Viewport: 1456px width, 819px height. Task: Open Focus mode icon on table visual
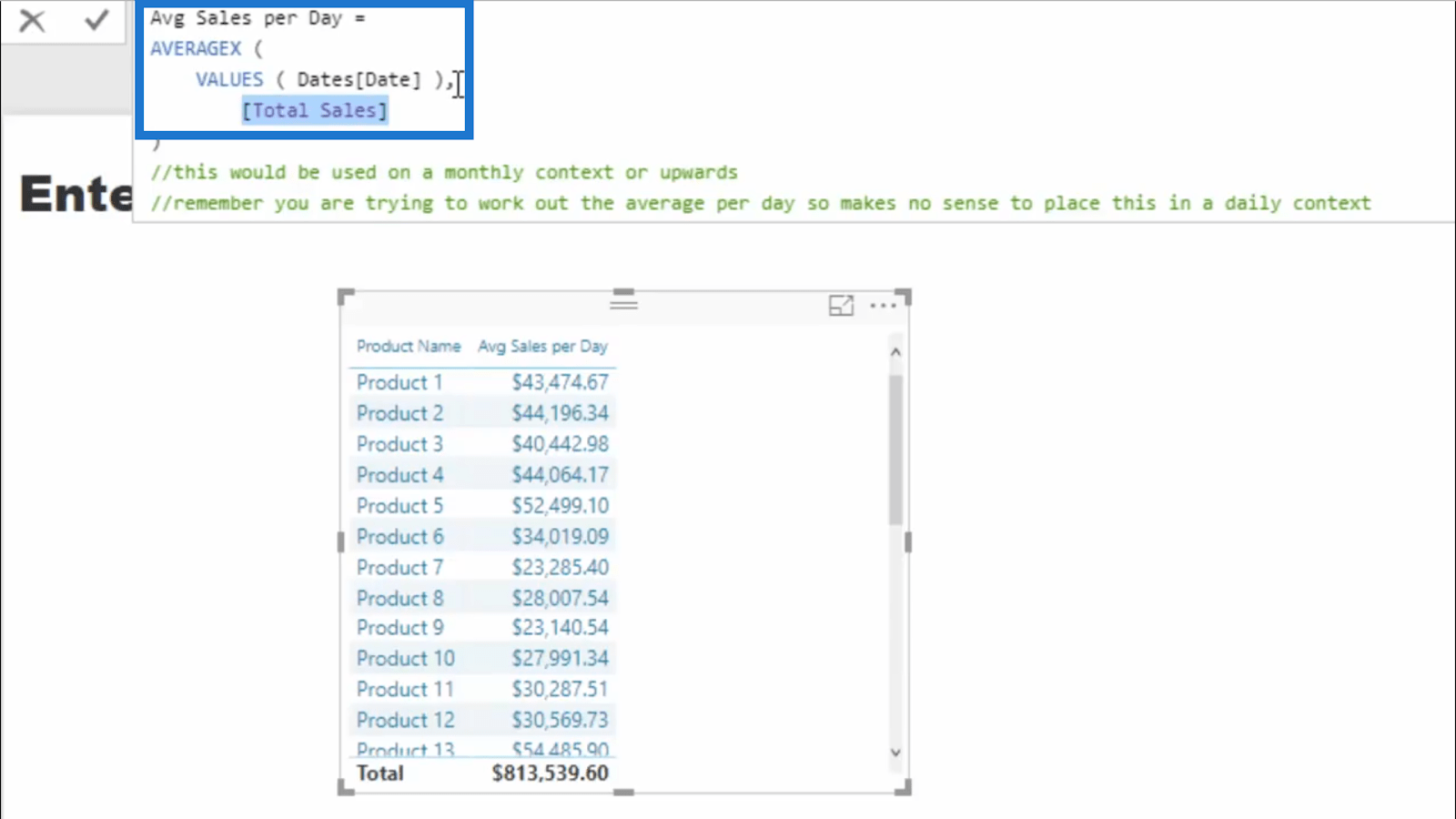[x=841, y=306]
